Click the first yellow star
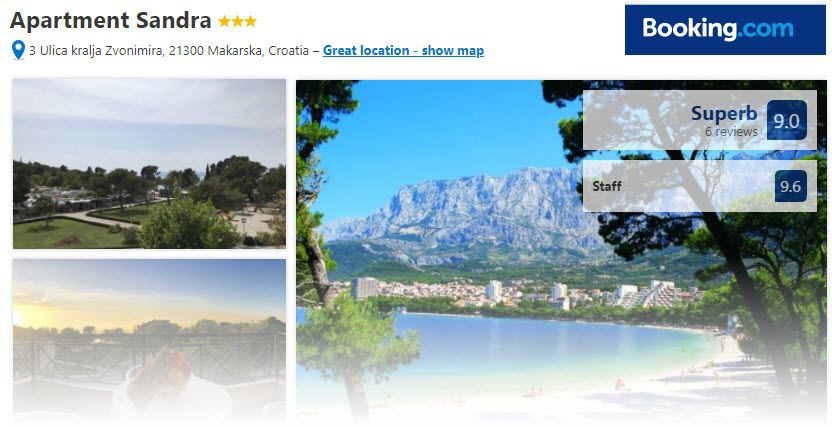The image size is (832, 427). [224, 21]
